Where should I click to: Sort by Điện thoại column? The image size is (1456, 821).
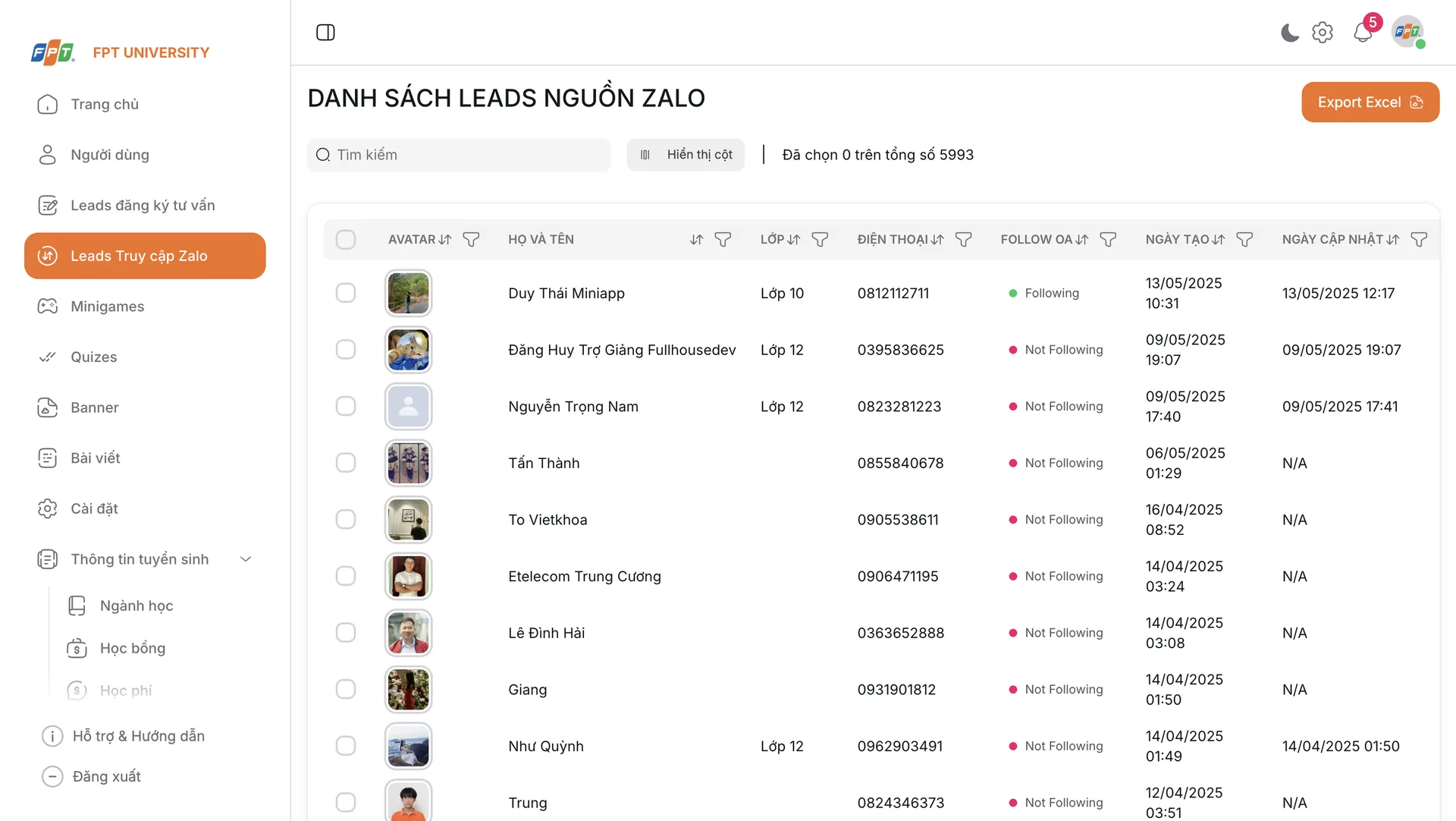(x=937, y=240)
